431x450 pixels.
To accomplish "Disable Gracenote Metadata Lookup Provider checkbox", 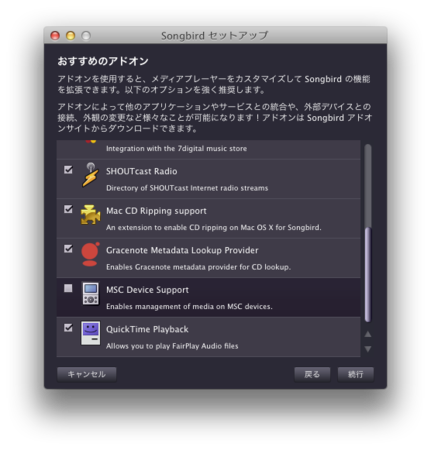I will tap(68, 249).
